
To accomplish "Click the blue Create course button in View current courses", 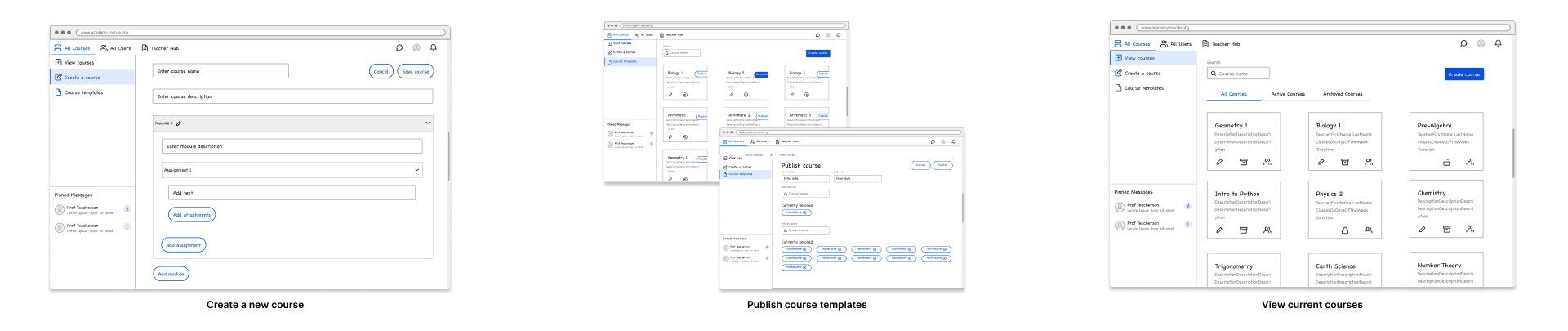I will 1464,74.
